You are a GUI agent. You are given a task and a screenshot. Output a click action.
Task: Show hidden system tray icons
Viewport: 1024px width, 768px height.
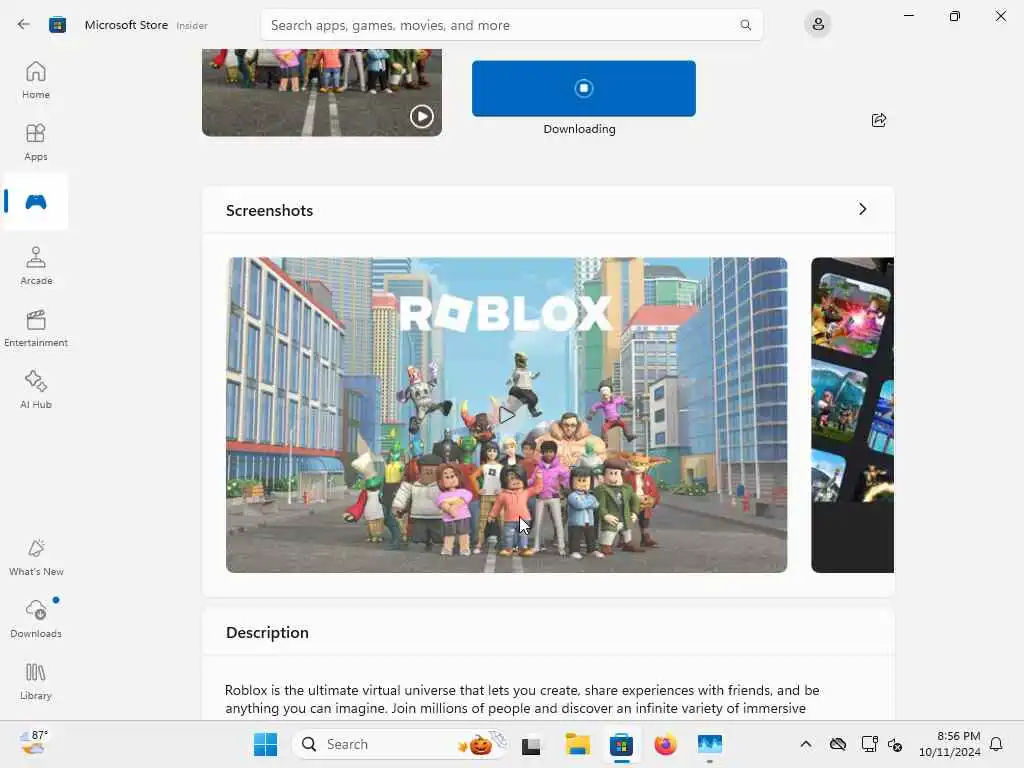click(x=806, y=744)
